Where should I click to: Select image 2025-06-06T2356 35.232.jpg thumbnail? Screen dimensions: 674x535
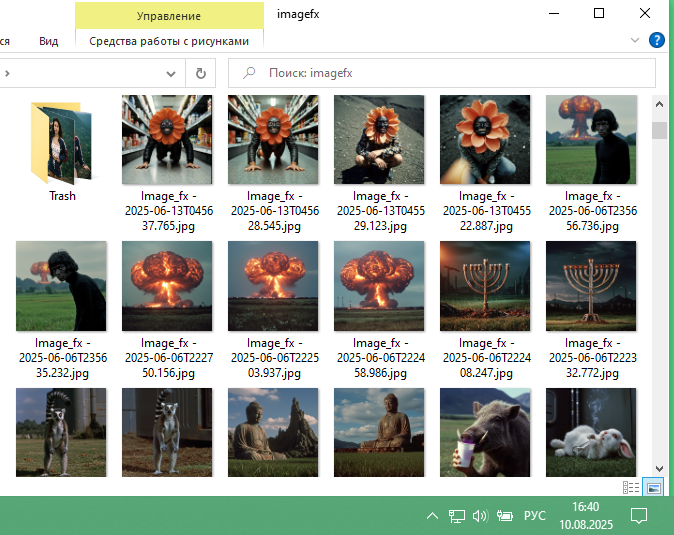[x=61, y=286]
